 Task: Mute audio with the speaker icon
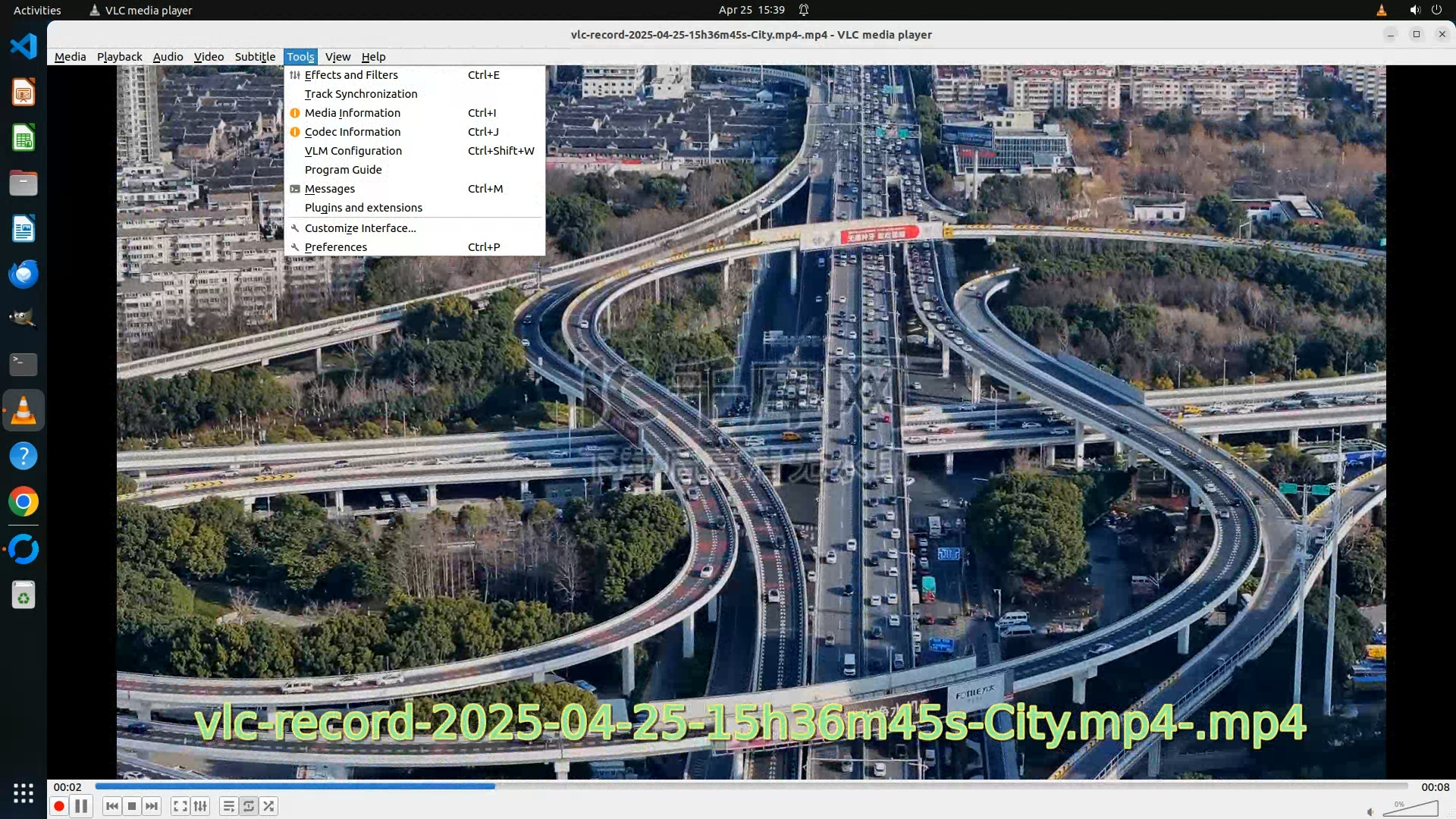pos(1370,811)
